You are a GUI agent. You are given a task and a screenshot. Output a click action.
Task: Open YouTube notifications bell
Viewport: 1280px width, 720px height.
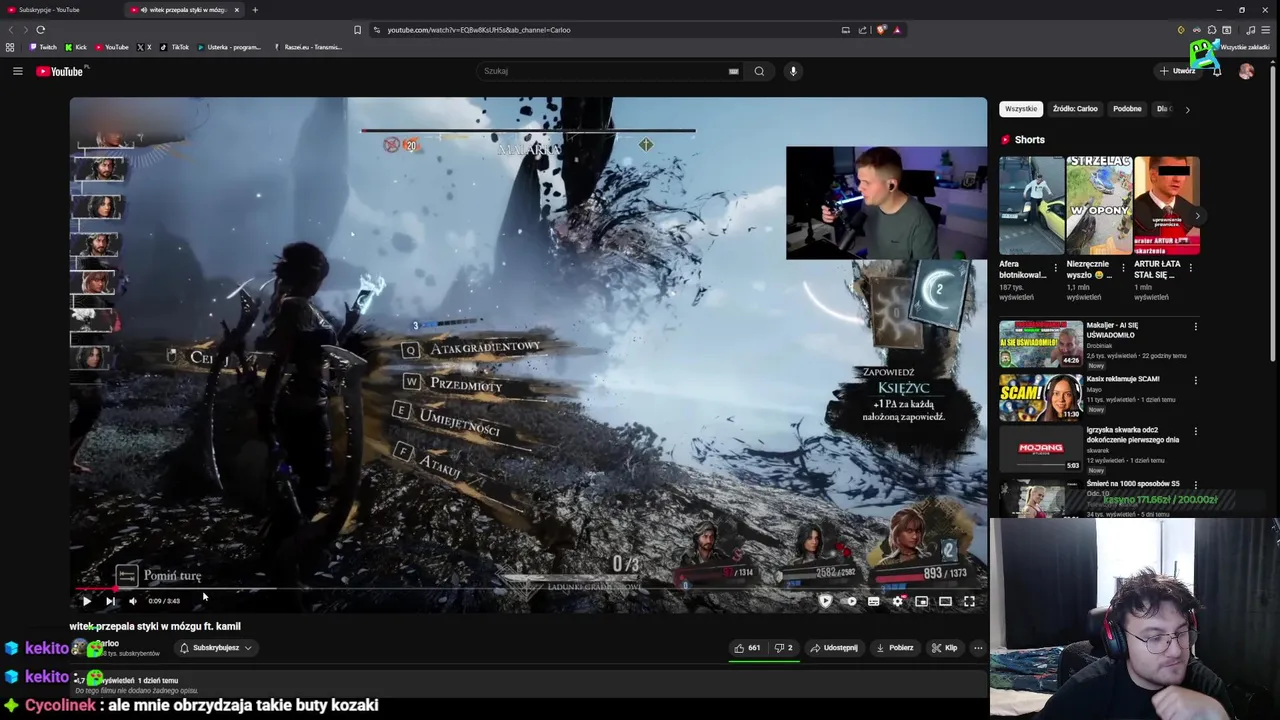tap(1216, 71)
